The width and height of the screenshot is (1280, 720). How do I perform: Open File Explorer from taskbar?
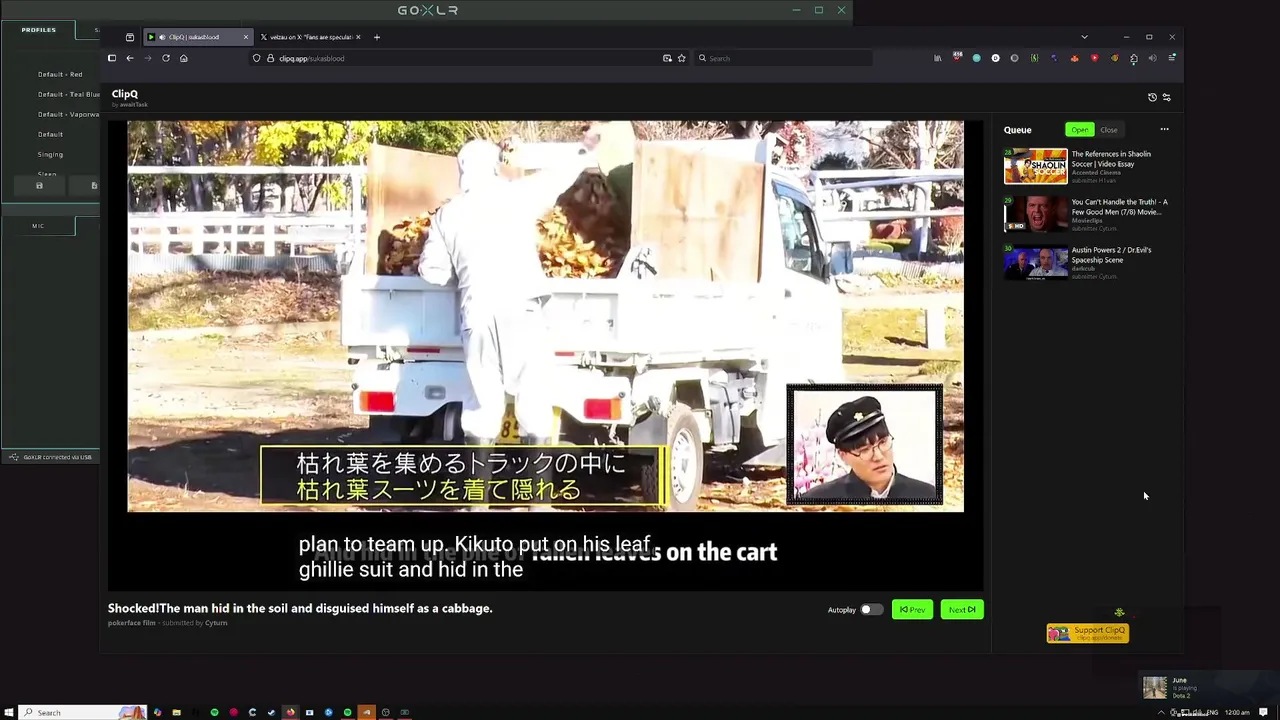click(176, 712)
